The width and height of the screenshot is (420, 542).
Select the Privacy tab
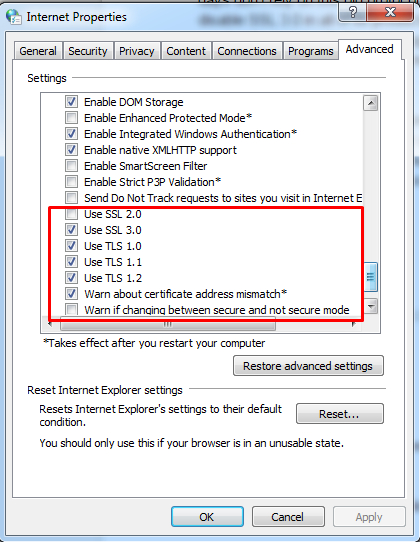tap(137, 51)
